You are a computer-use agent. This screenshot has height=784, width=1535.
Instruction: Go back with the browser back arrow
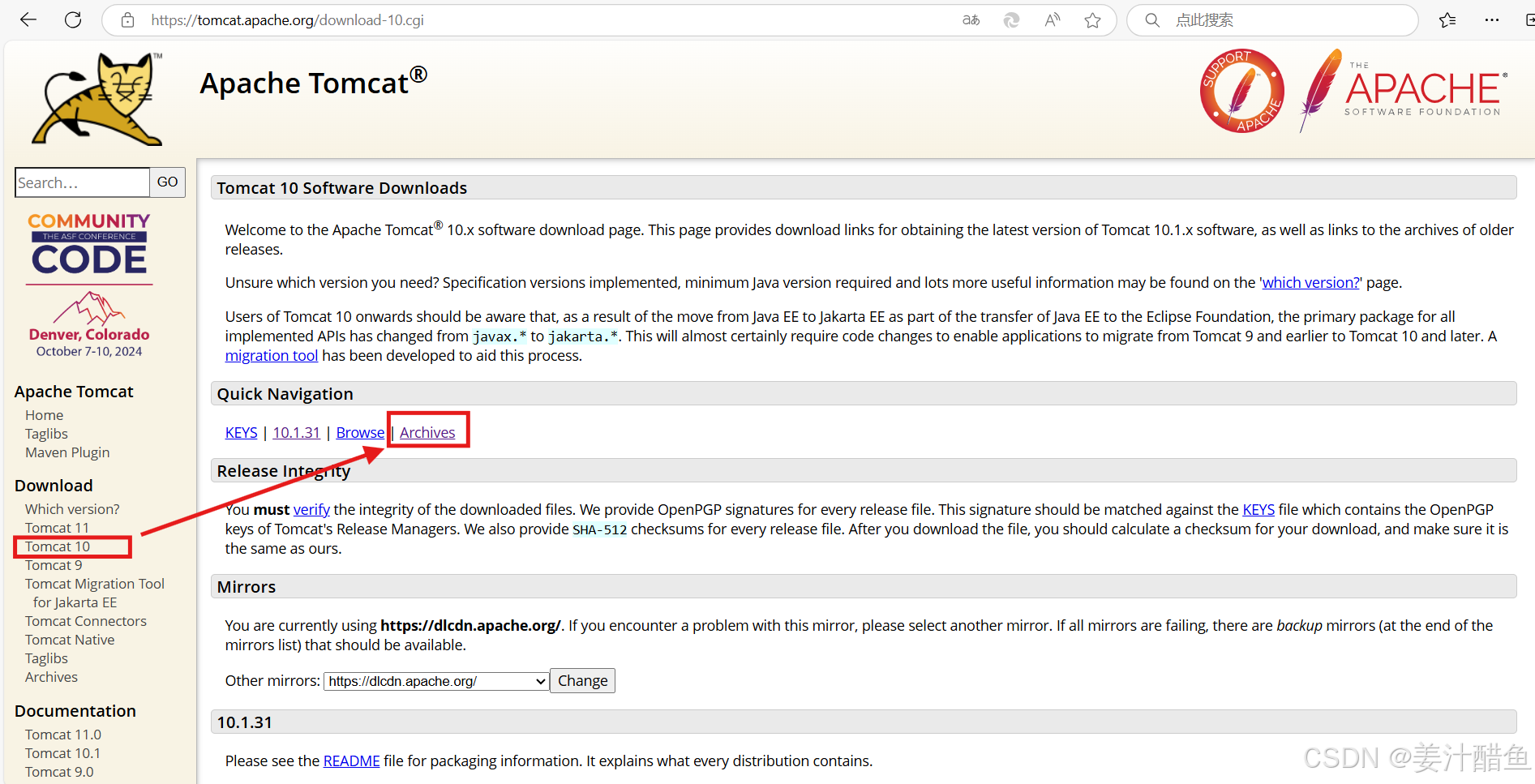[x=28, y=19]
